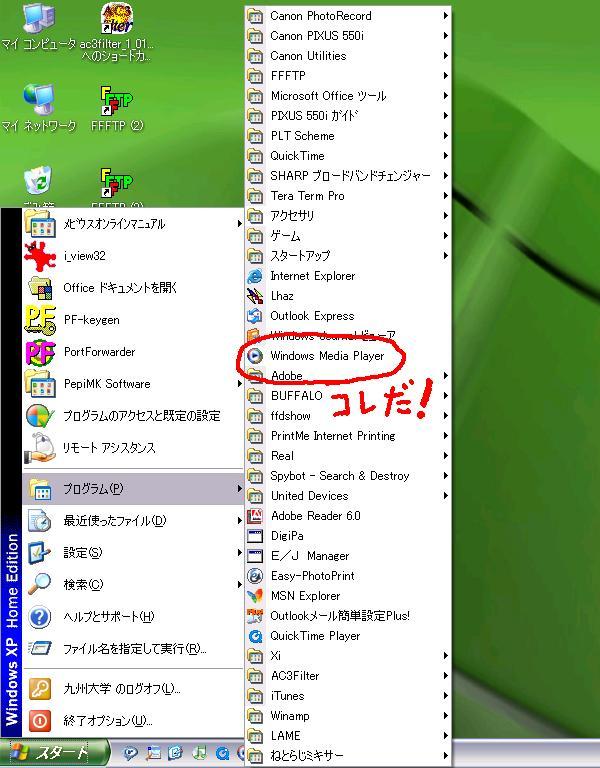
Task: Expand アクセサリ submenu arrow
Action: click(x=445, y=216)
